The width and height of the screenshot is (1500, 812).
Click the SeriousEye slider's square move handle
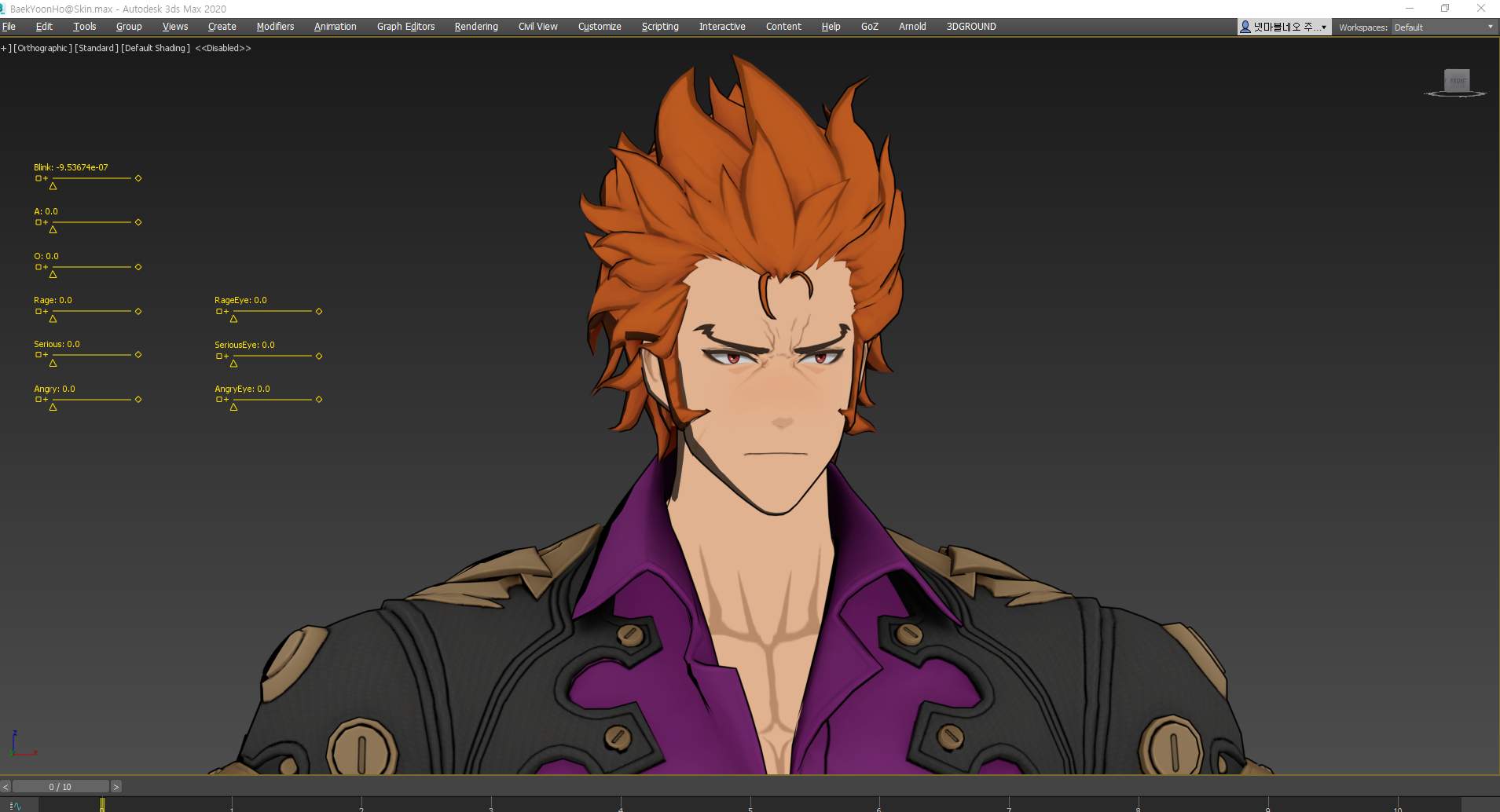(x=219, y=357)
